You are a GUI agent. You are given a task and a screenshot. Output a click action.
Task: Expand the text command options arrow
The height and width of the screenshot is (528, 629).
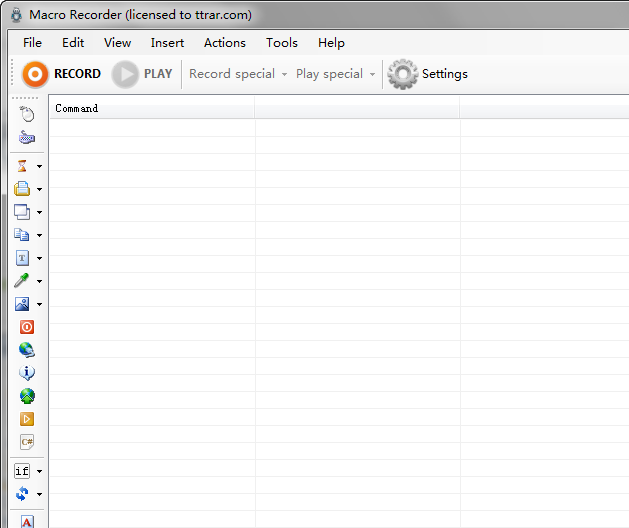pos(39,258)
